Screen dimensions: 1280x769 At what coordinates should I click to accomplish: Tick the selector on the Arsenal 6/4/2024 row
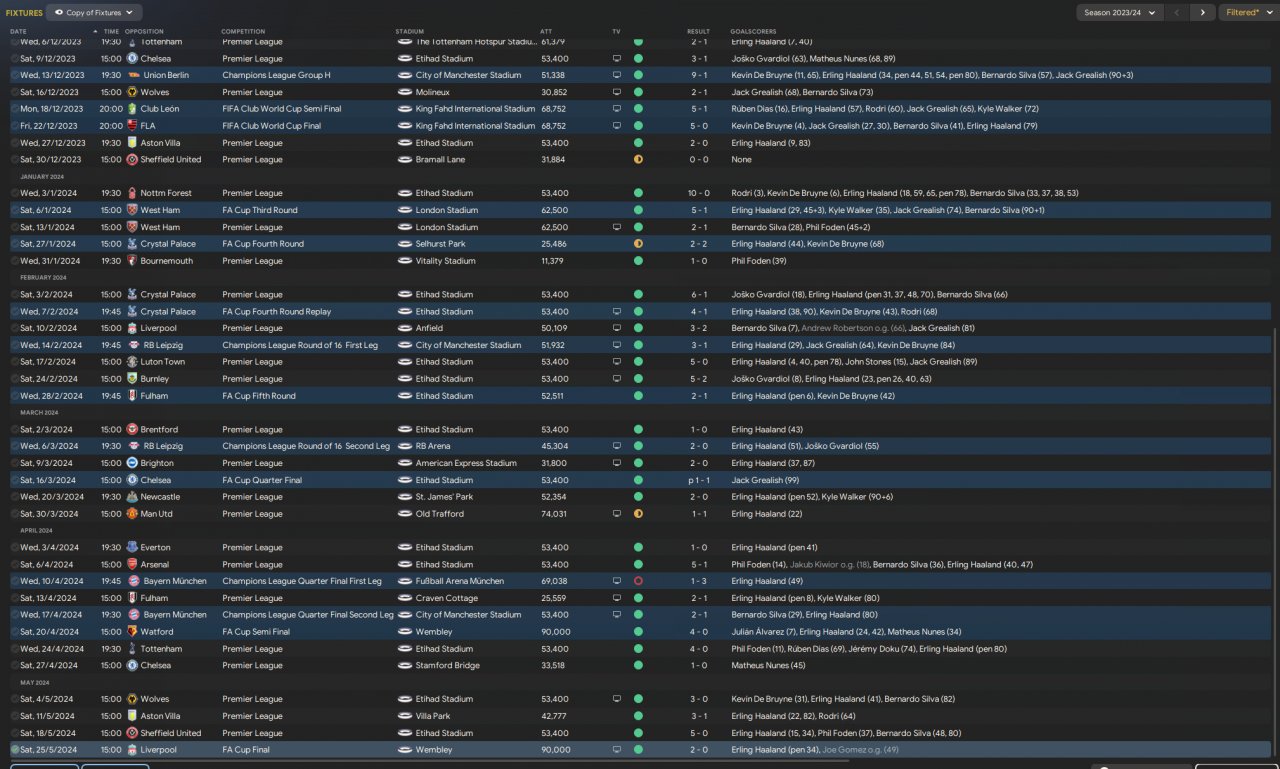15,565
